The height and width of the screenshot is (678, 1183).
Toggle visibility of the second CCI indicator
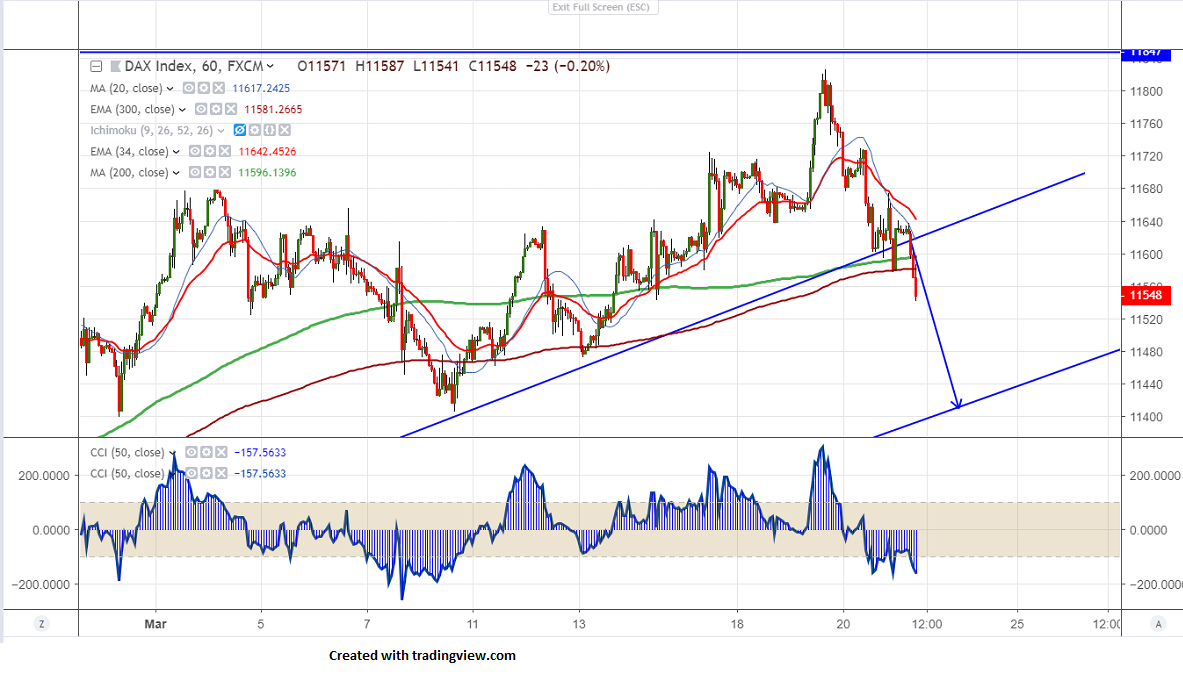click(x=192, y=474)
